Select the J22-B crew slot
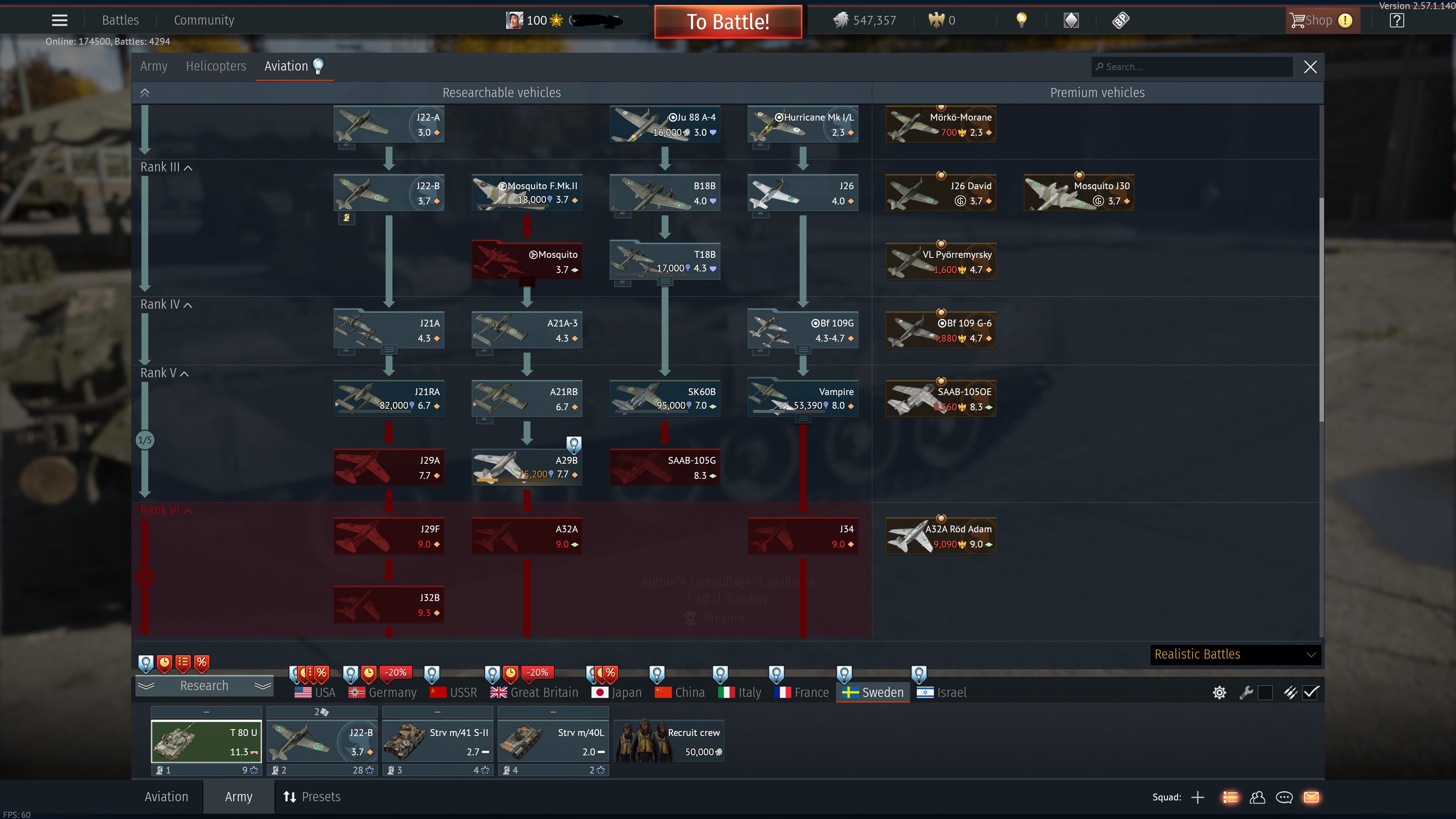Viewport: 1456px width, 819px height. [322, 741]
